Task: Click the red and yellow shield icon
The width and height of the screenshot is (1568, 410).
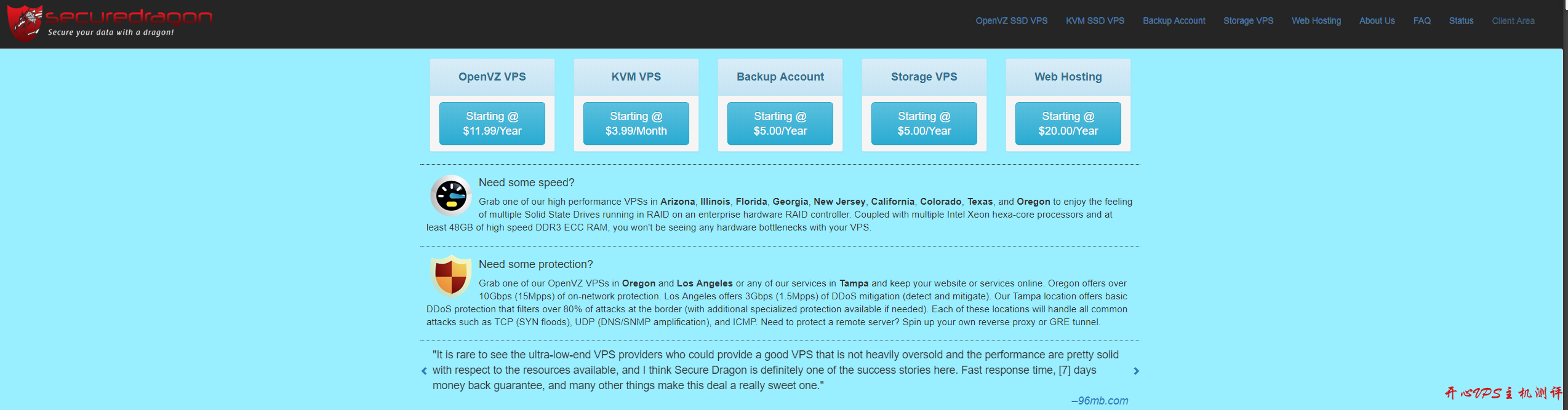Action: coord(450,276)
